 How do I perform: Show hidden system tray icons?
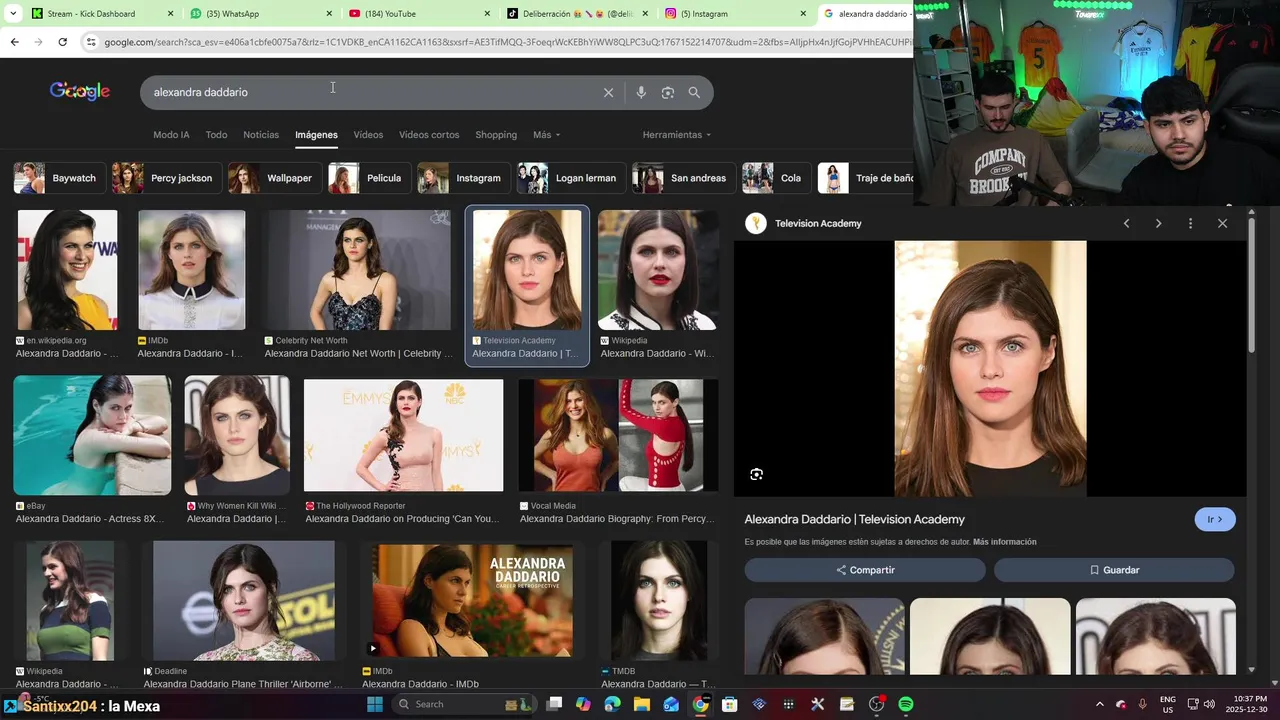tap(1099, 704)
